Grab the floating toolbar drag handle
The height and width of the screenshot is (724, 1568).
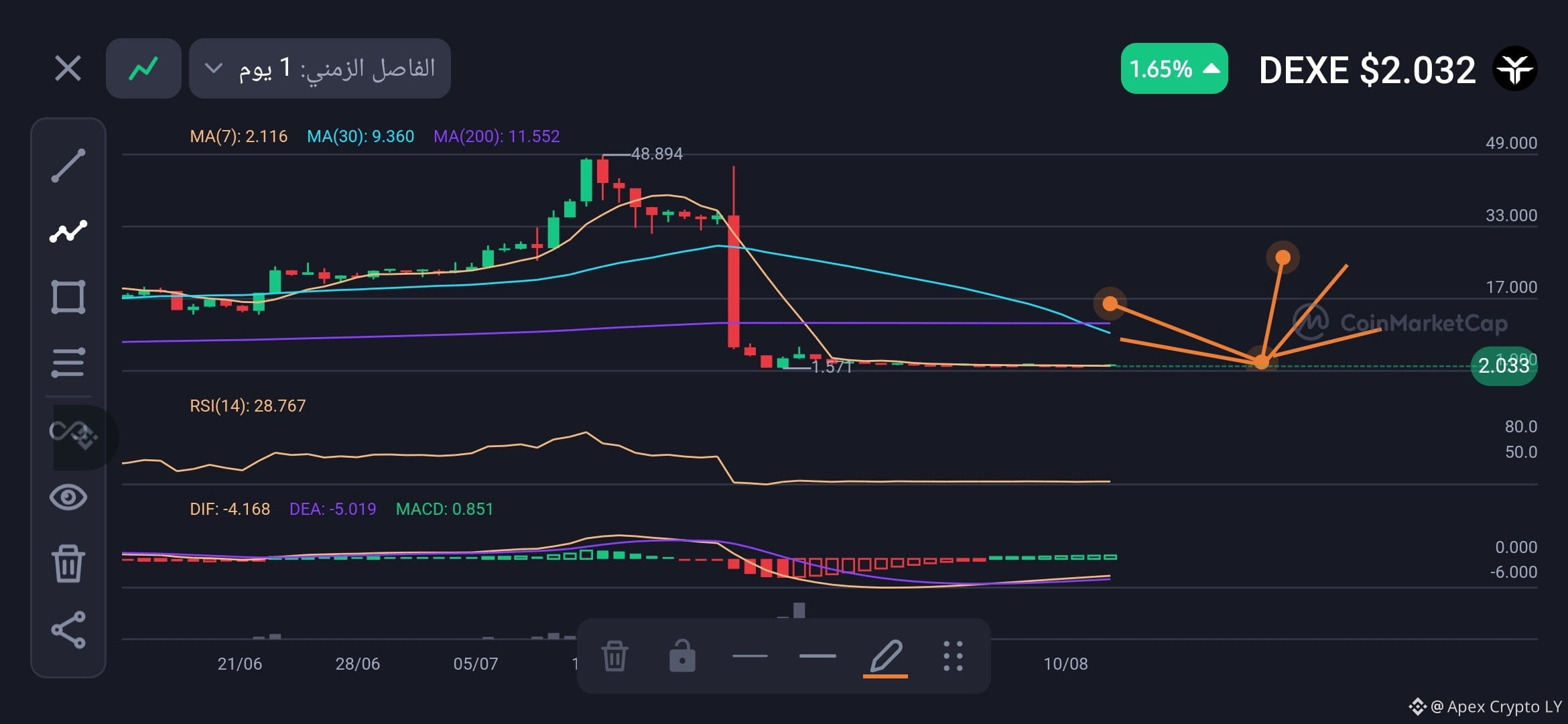953,656
